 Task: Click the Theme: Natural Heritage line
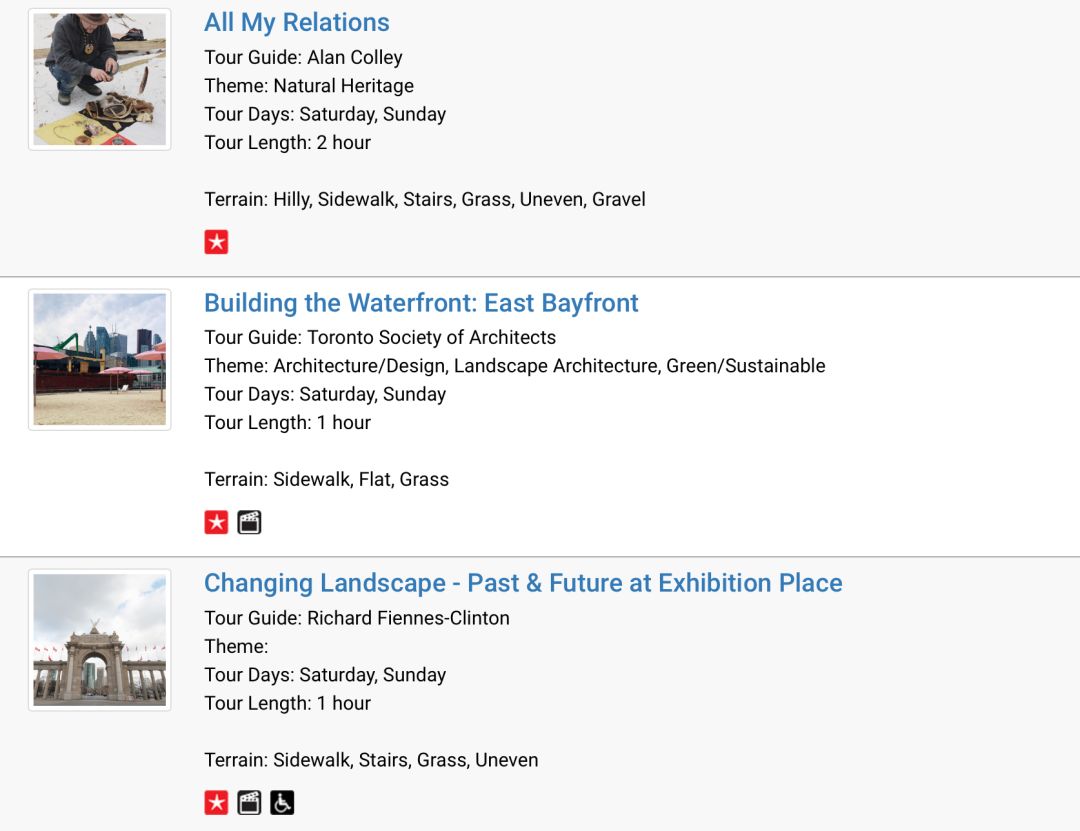[x=309, y=85]
